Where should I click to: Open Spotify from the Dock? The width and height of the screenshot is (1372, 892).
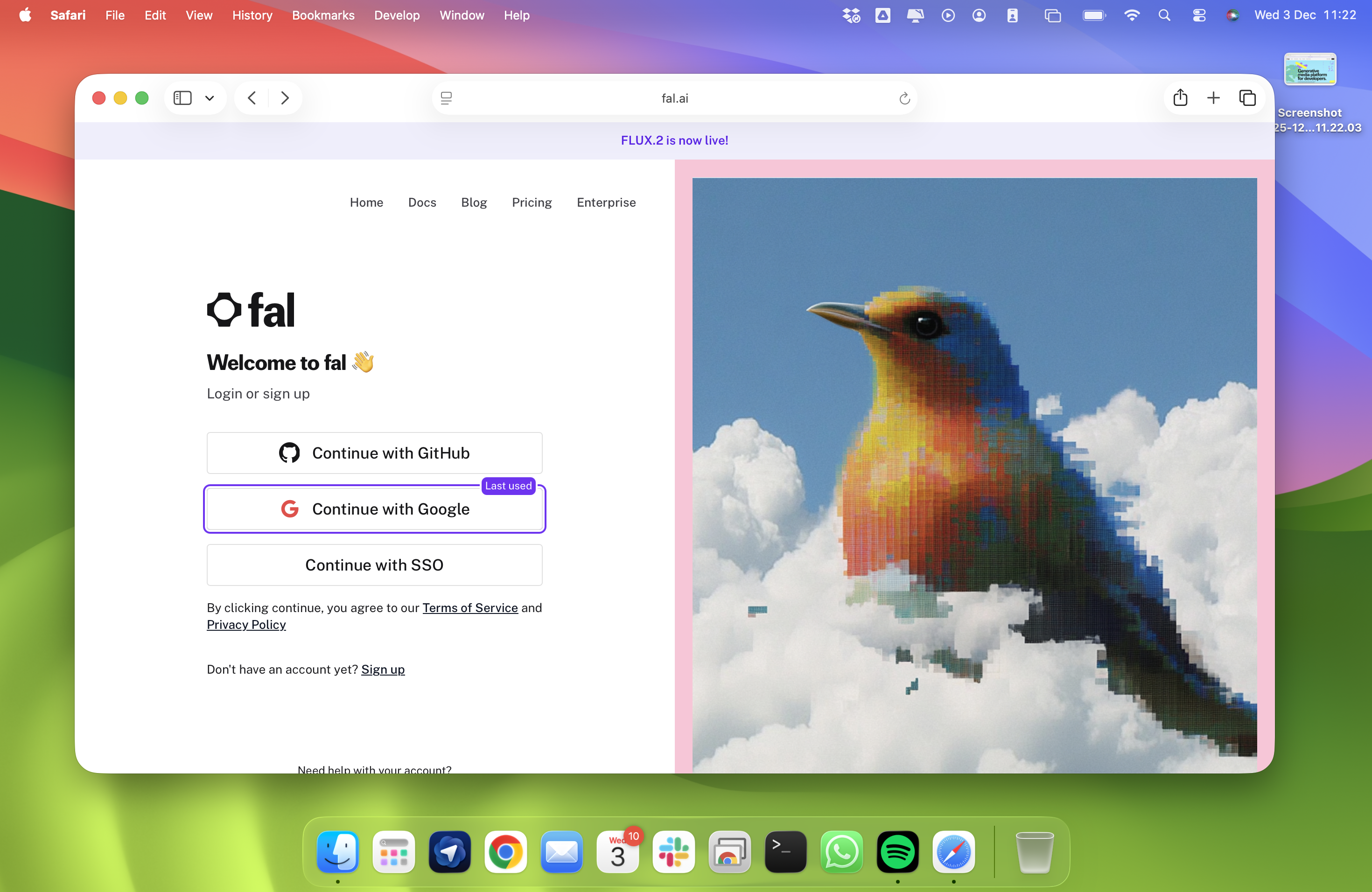897,852
